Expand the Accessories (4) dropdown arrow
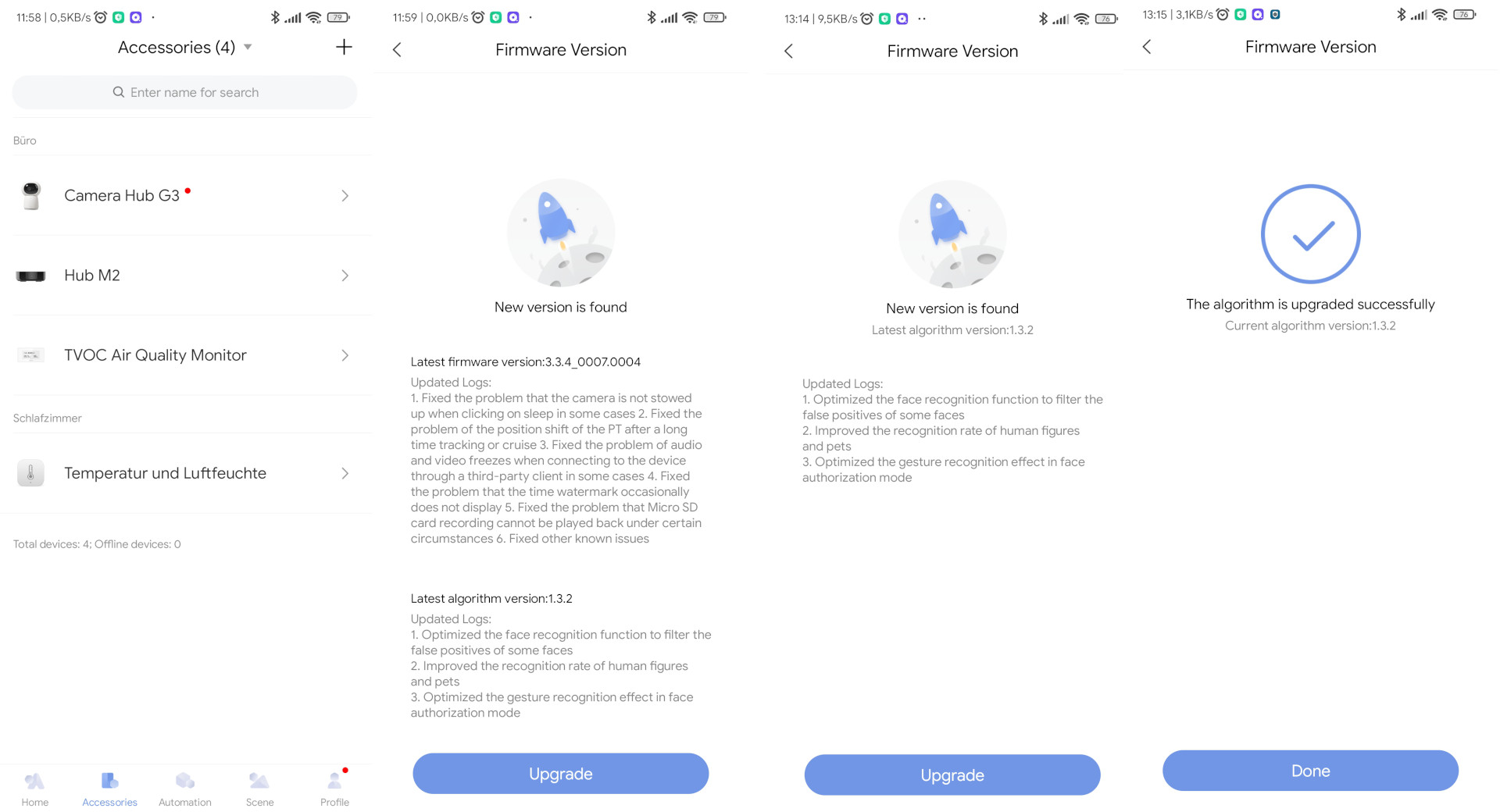The image size is (1500, 812). 248,48
